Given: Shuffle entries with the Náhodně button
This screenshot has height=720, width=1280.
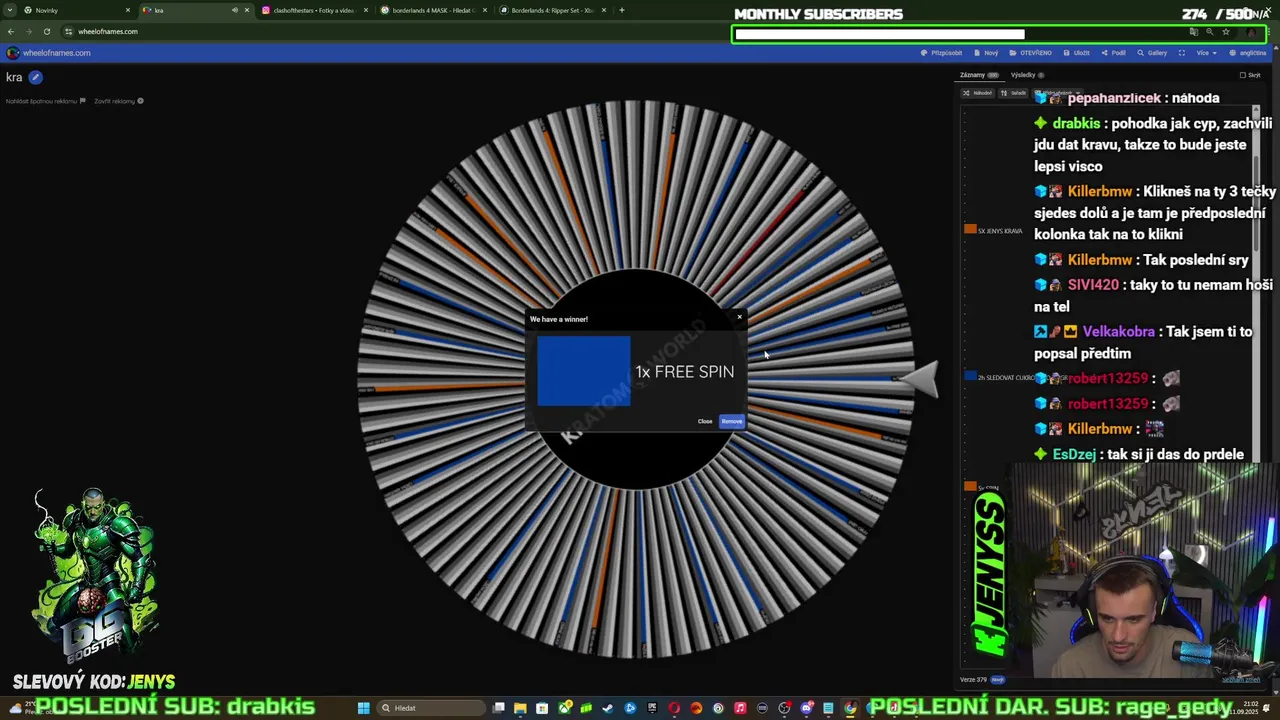Looking at the screenshot, I should pos(977,93).
